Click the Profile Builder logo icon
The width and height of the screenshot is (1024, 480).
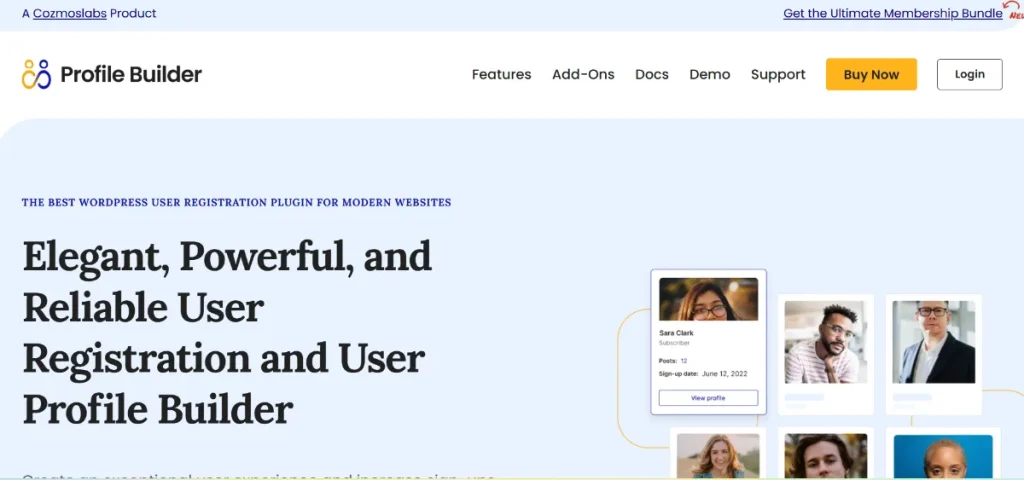[x=36, y=74]
